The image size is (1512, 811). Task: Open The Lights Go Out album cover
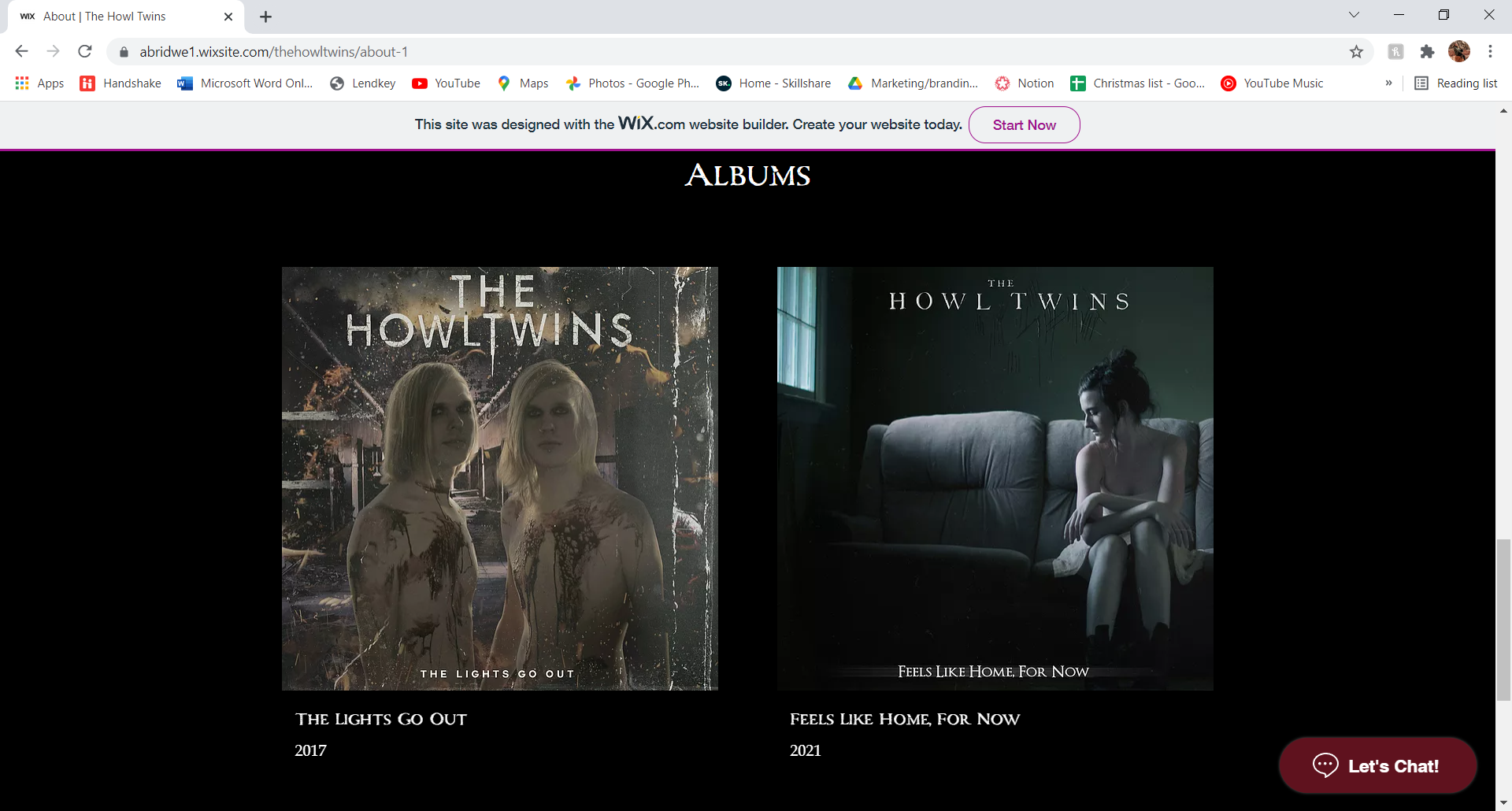click(500, 479)
